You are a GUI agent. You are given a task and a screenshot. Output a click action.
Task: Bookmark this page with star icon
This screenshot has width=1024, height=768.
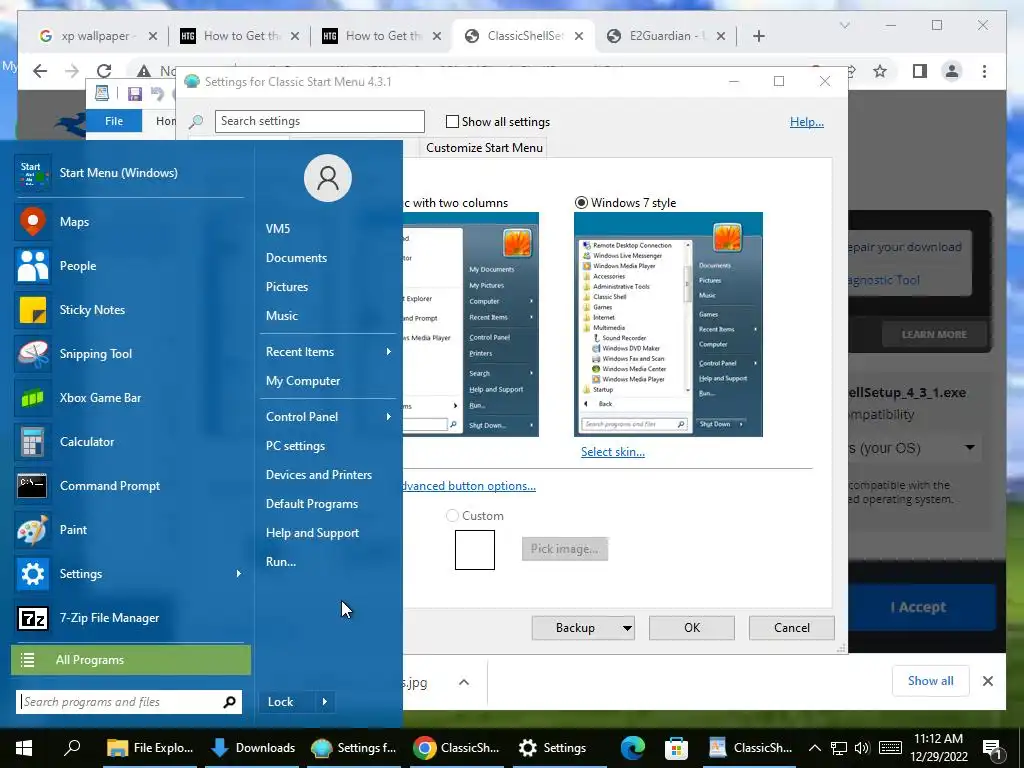click(x=880, y=71)
